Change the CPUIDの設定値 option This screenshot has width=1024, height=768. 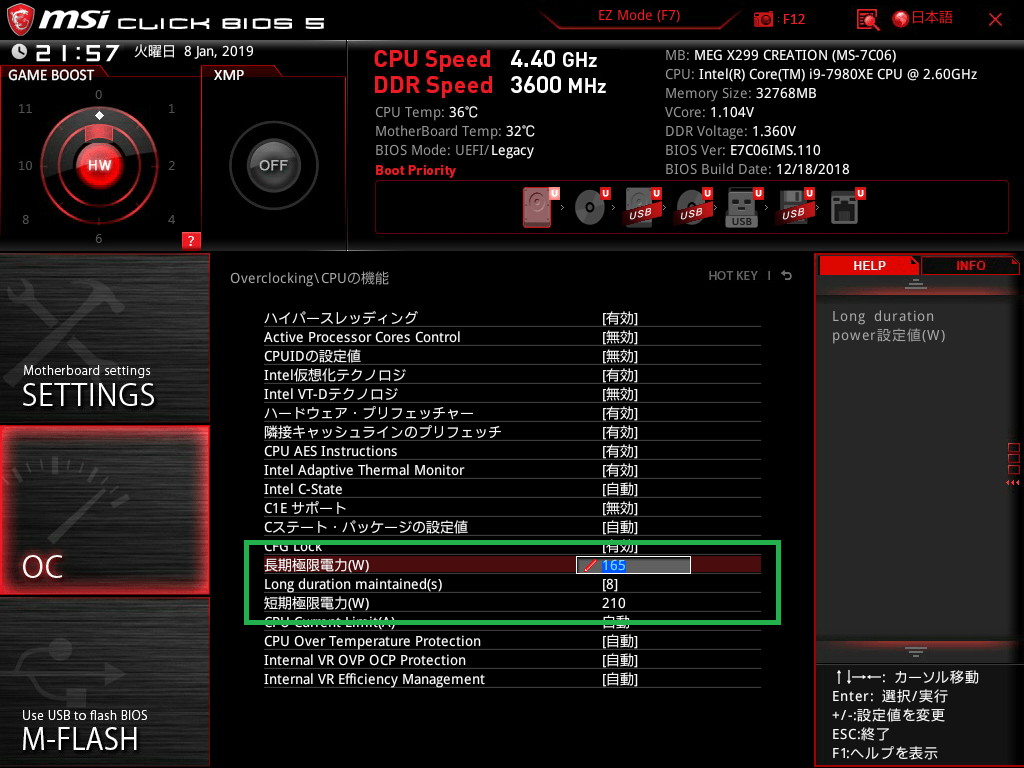click(620, 356)
